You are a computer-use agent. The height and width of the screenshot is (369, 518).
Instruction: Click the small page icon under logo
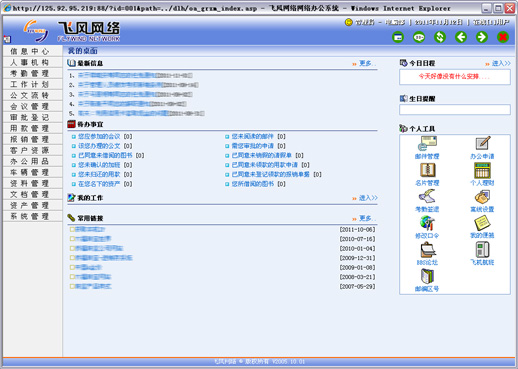[7, 39]
